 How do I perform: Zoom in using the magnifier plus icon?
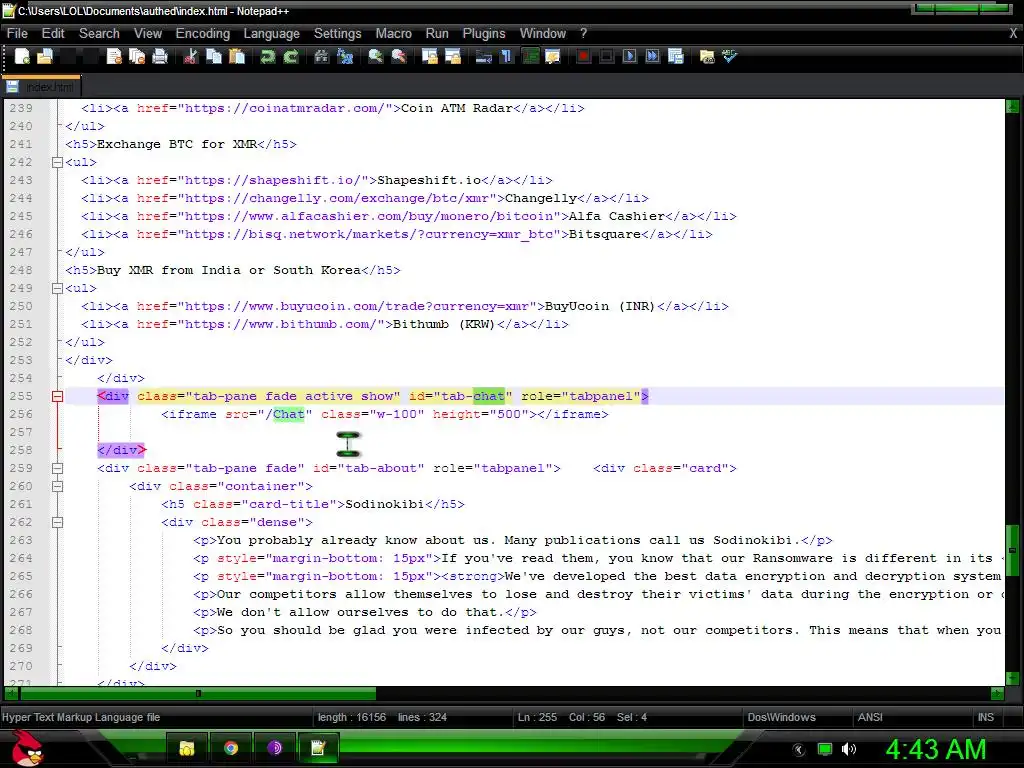point(376,57)
